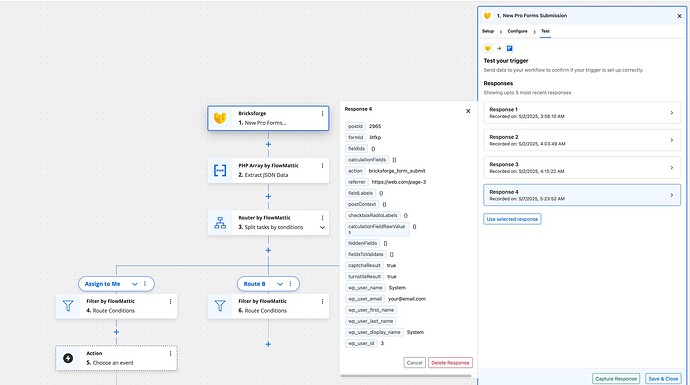Click the Bricksforge shield icon on step 1
The width and height of the screenshot is (690, 385).
pos(220,118)
